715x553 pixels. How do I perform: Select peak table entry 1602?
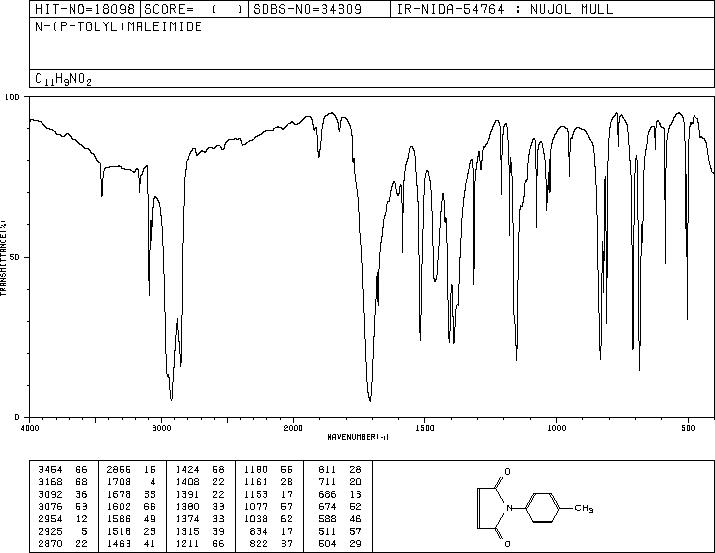click(x=119, y=506)
